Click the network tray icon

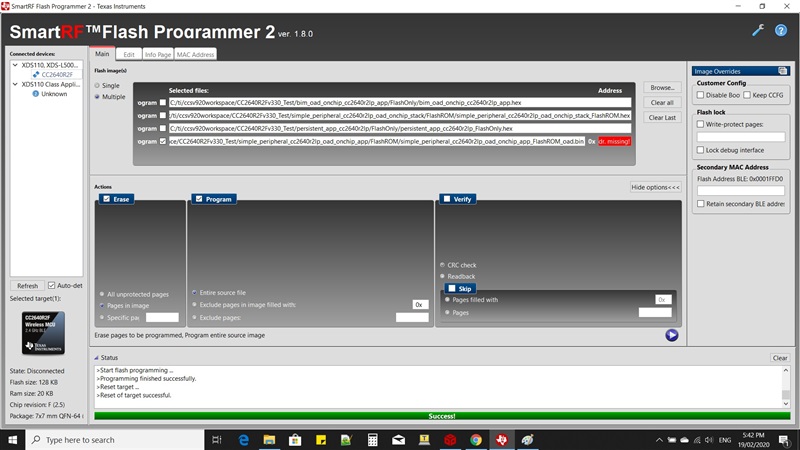pyautogui.click(x=696, y=440)
